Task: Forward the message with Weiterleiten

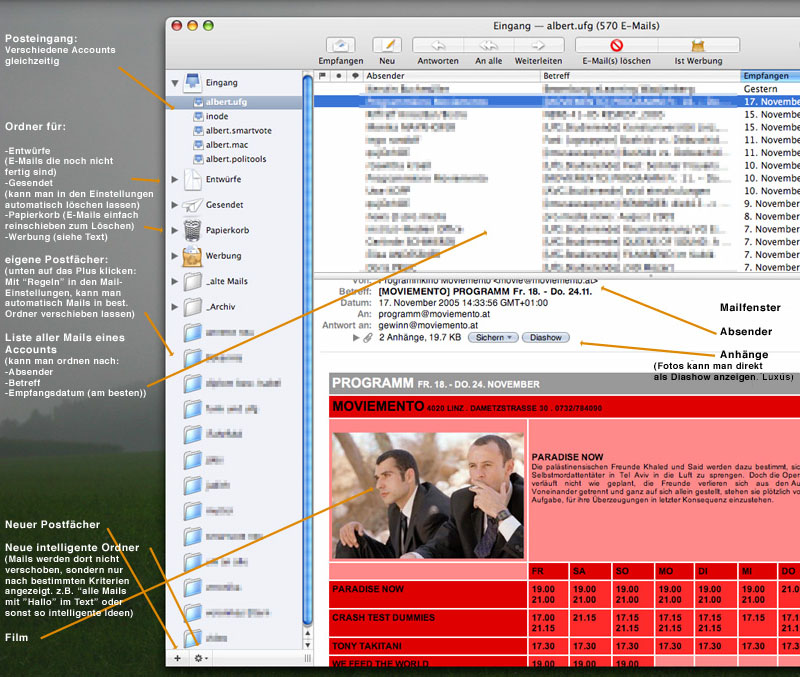Action: click(538, 45)
